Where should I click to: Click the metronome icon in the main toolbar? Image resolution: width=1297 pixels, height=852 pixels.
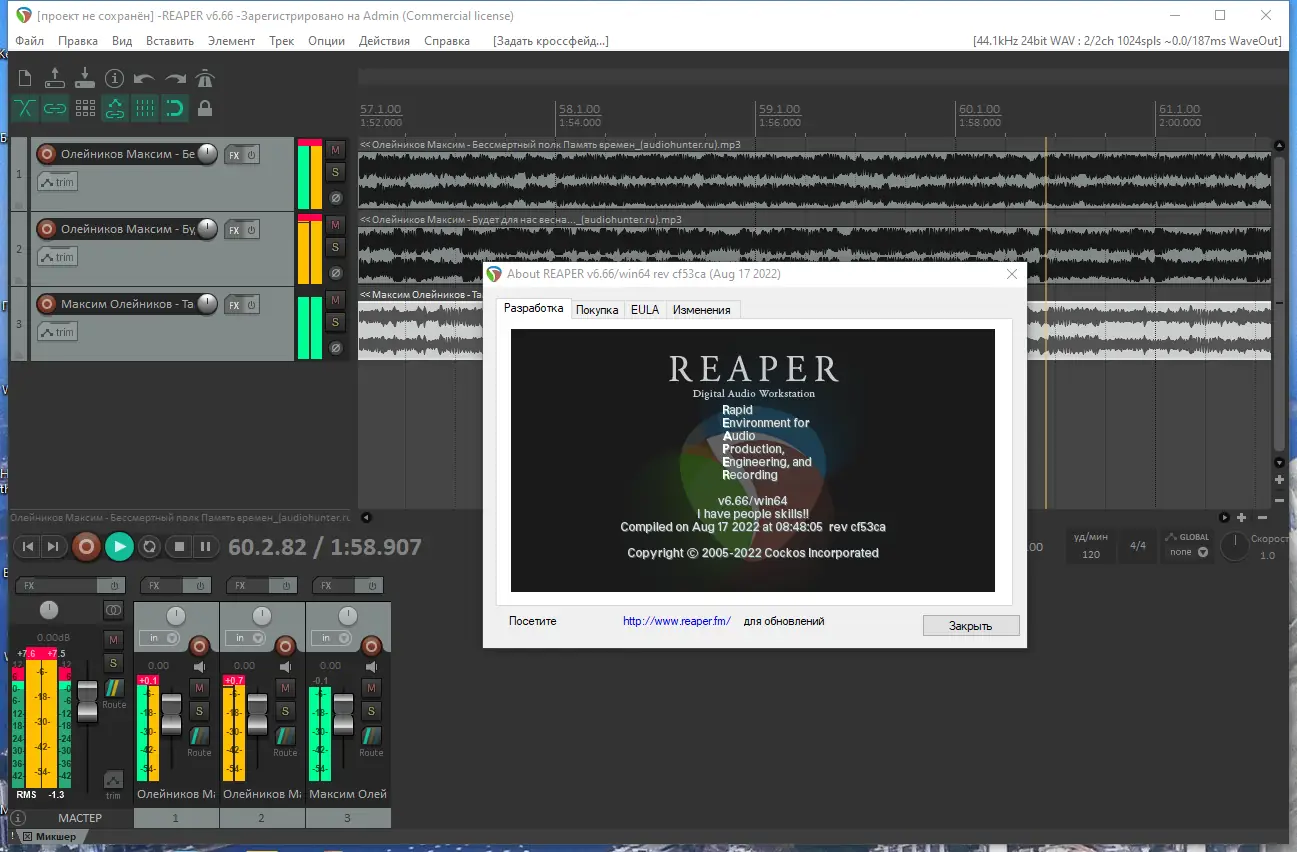205,78
